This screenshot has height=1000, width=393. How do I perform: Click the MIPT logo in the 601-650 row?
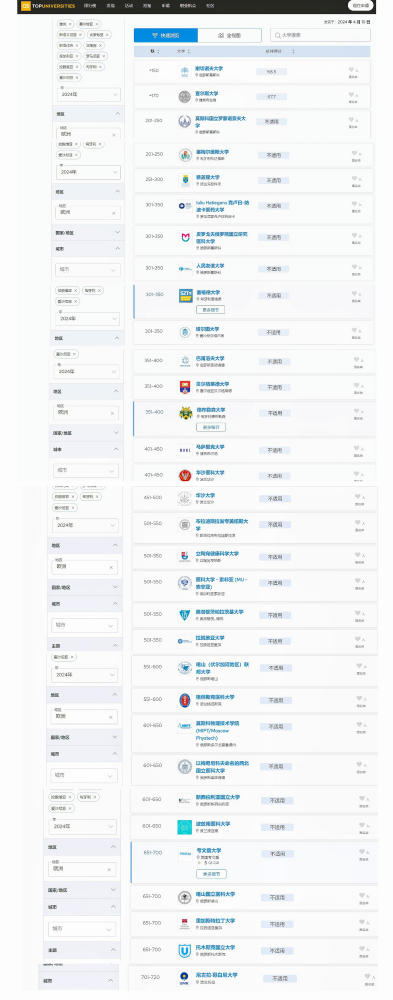(185, 726)
